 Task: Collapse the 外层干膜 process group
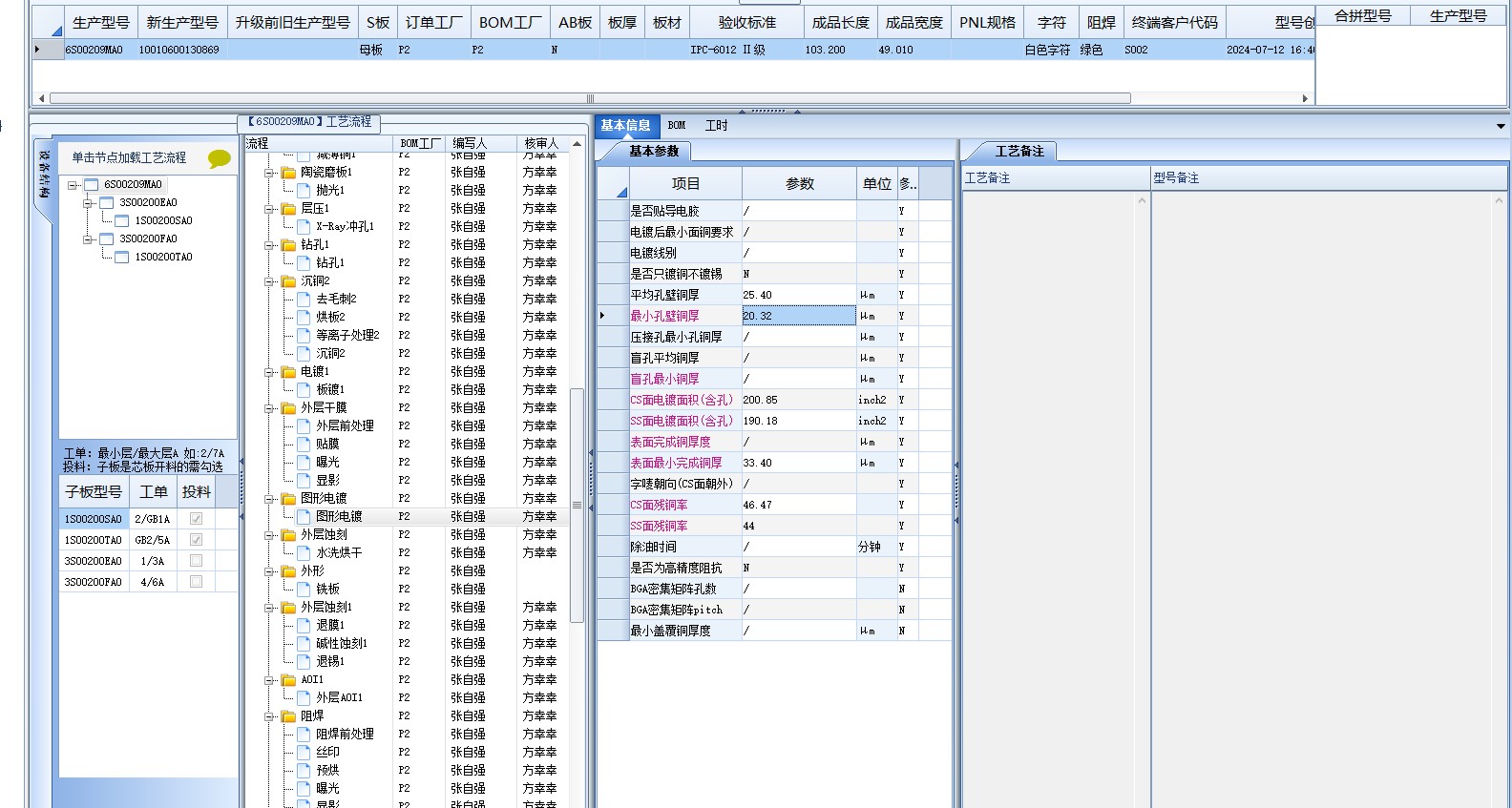point(270,408)
